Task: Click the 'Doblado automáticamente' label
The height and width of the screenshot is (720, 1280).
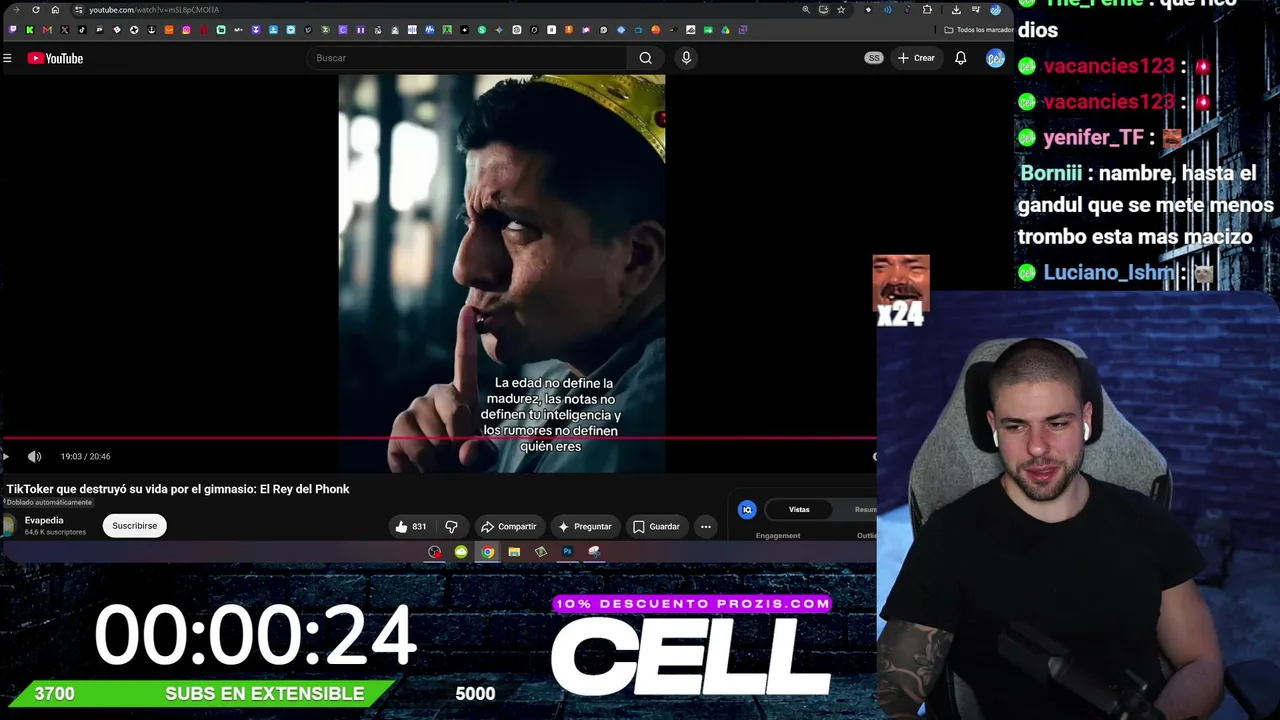Action: [49, 502]
